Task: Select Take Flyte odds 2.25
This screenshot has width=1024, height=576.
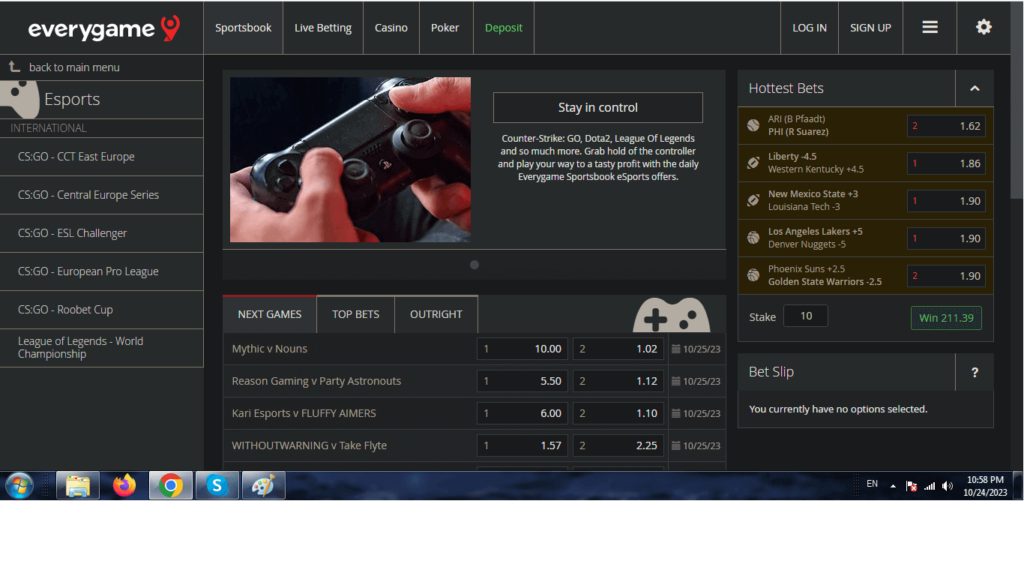Action: click(x=618, y=445)
